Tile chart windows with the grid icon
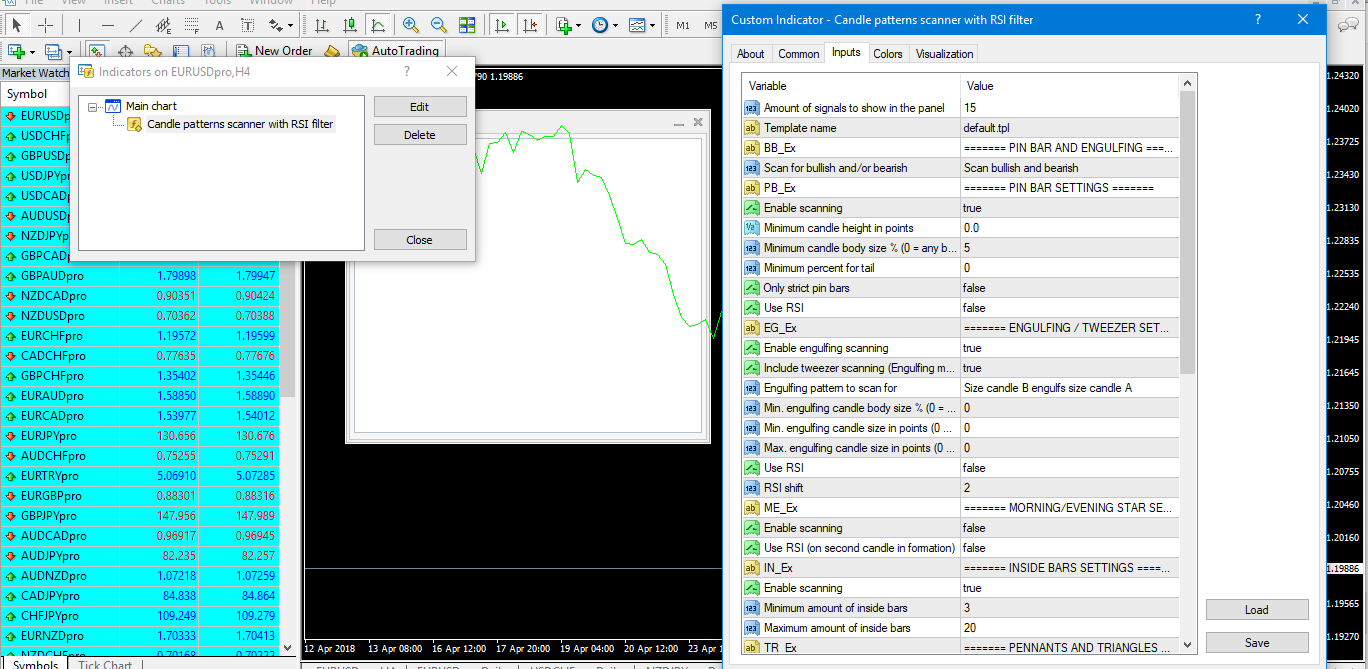Screen dimensions: 1368x669 [x=467, y=25]
